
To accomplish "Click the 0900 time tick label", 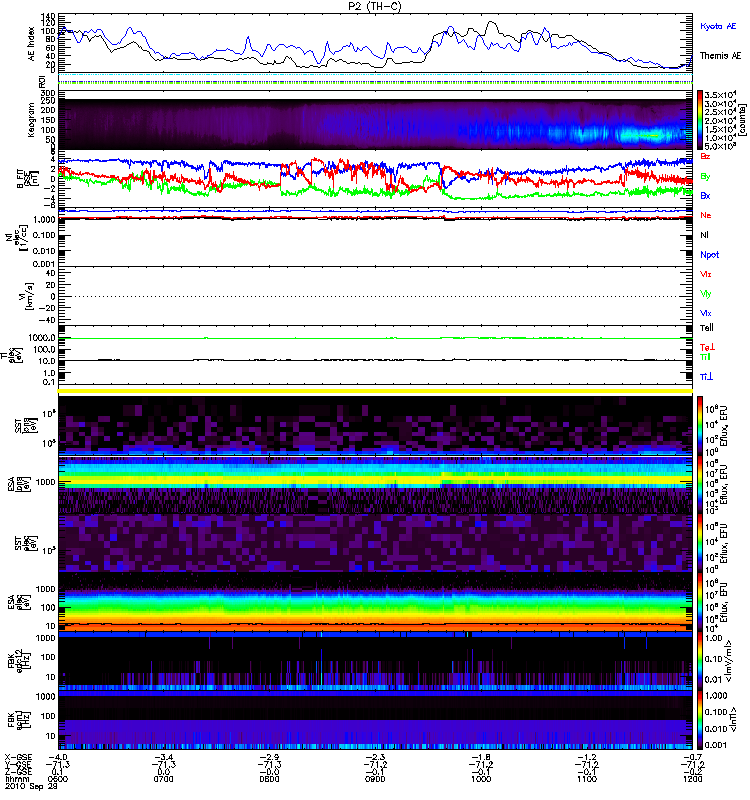I will [x=375, y=779].
